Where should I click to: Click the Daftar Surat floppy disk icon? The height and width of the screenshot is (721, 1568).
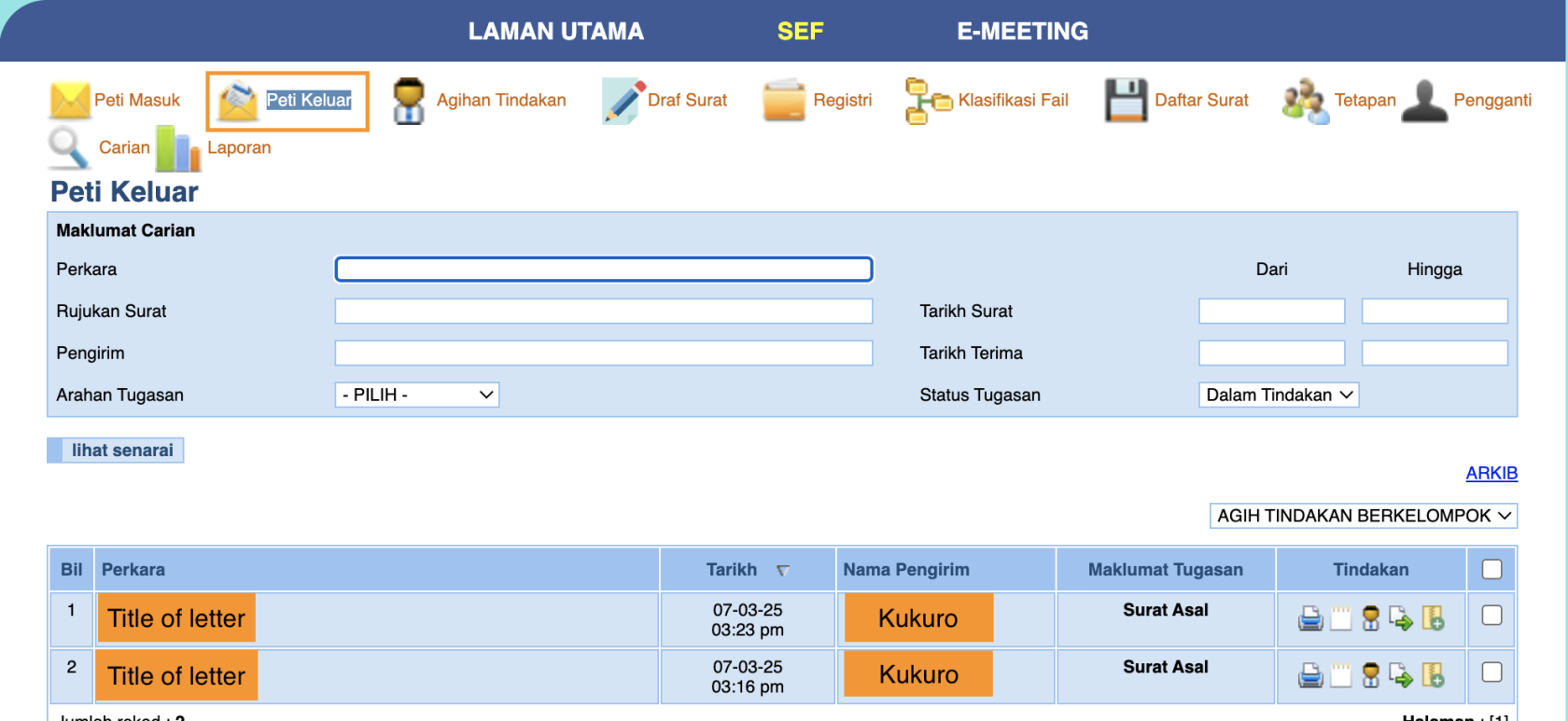click(1126, 101)
